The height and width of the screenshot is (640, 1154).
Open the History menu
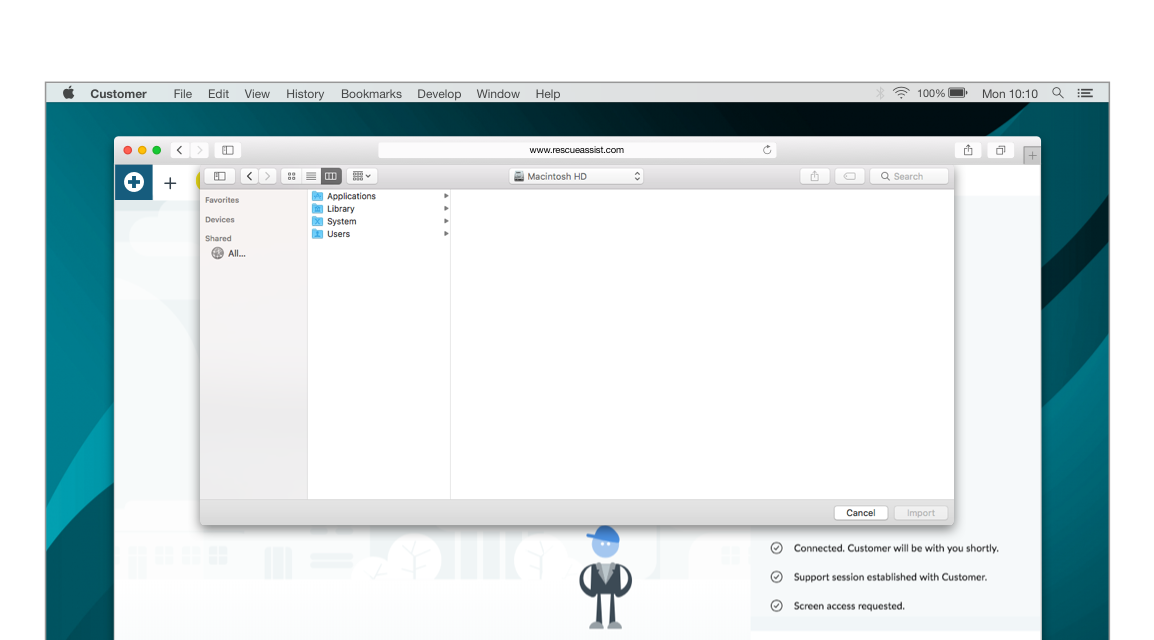(305, 93)
